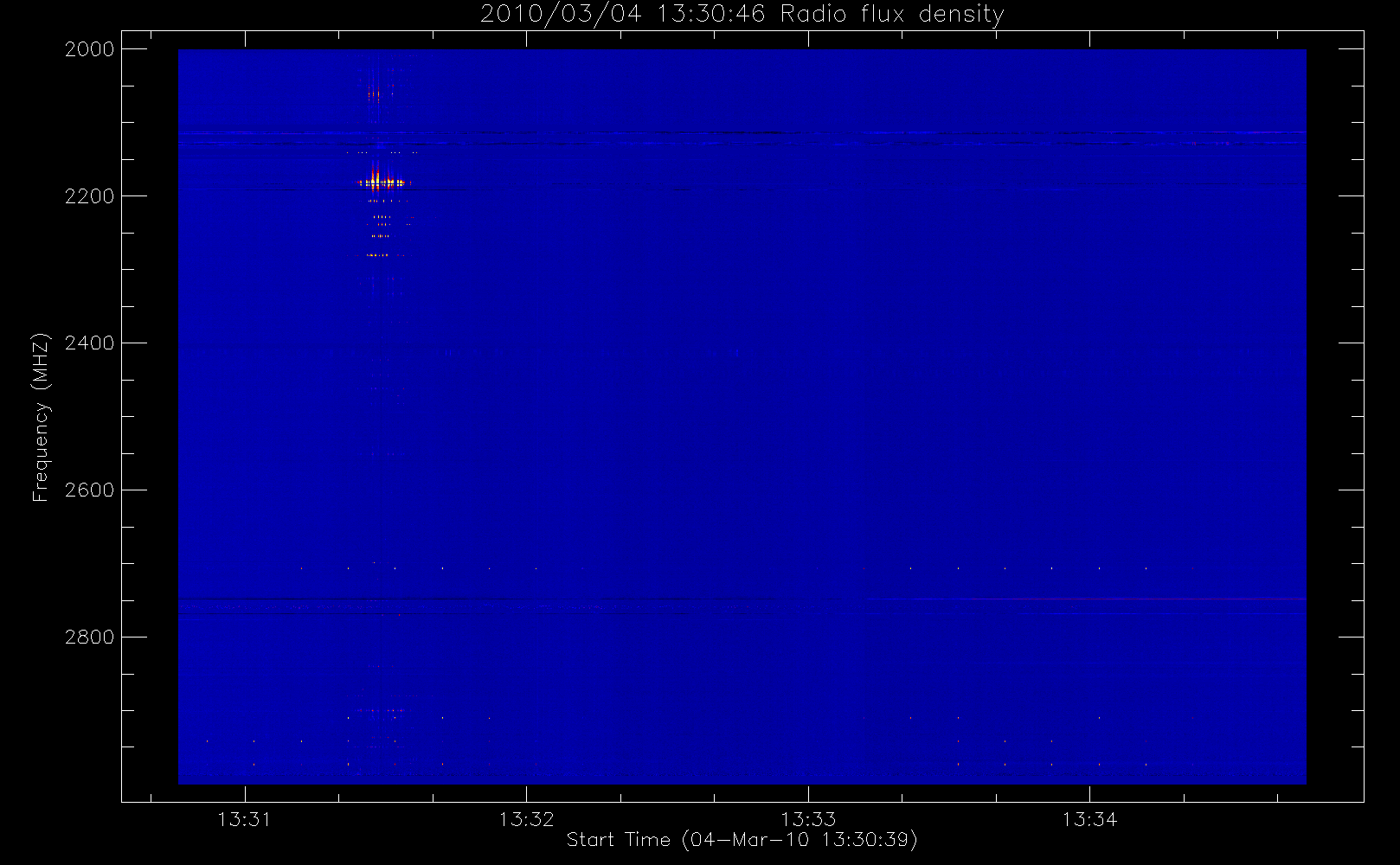Click the 13:33 time tick label

808,819
